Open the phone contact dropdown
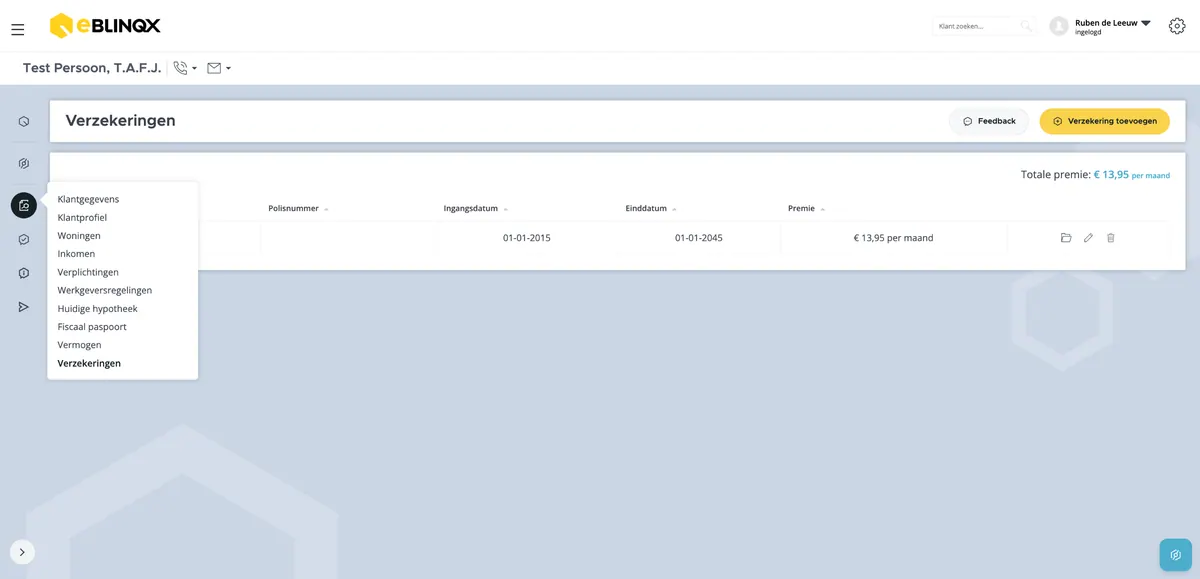1200x579 pixels. point(185,68)
